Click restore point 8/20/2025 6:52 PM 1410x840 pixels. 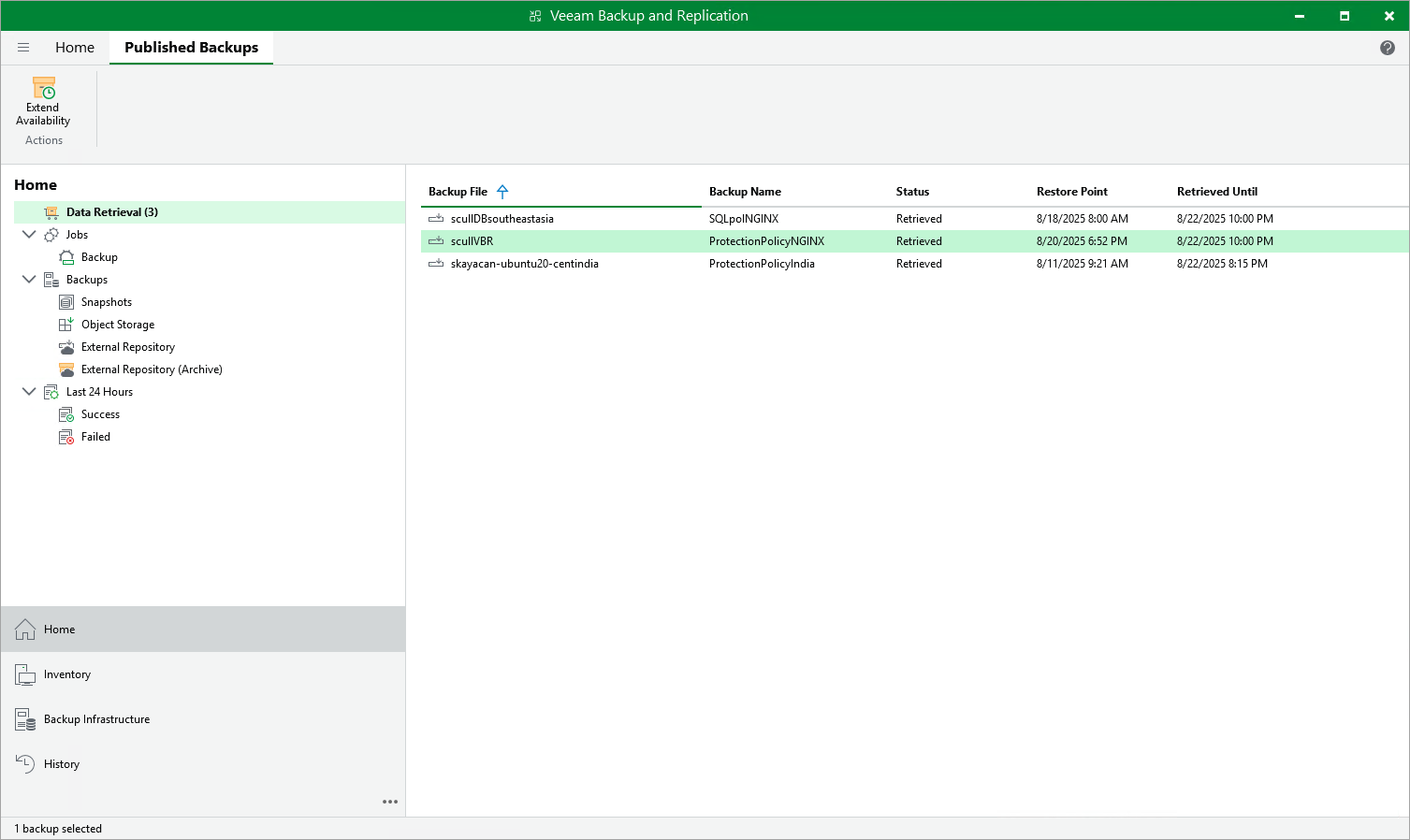(x=1082, y=241)
